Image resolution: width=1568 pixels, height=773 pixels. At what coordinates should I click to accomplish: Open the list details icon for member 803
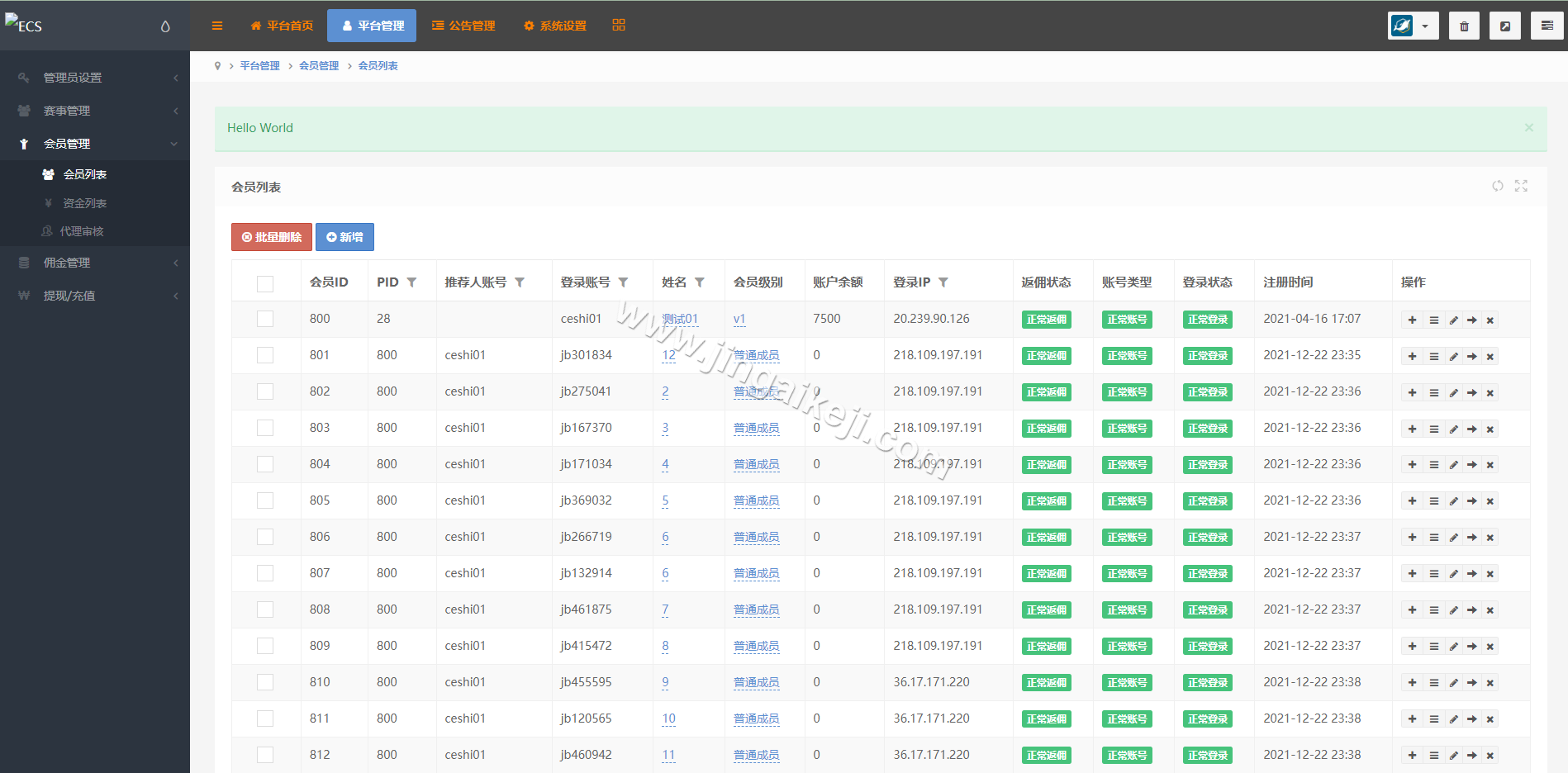click(1433, 429)
